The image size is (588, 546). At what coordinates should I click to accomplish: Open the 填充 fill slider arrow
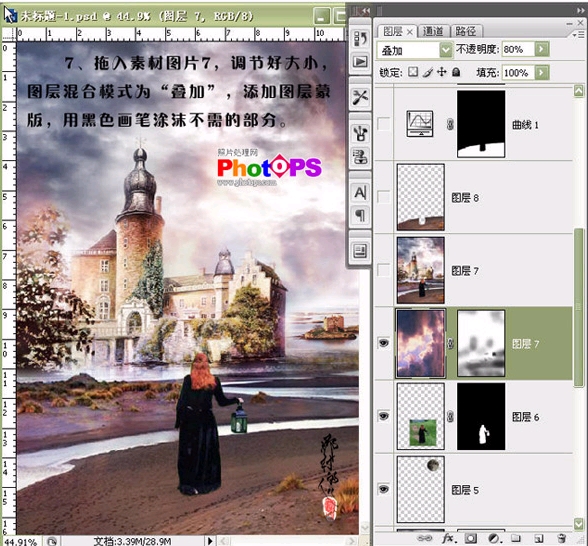[542, 72]
